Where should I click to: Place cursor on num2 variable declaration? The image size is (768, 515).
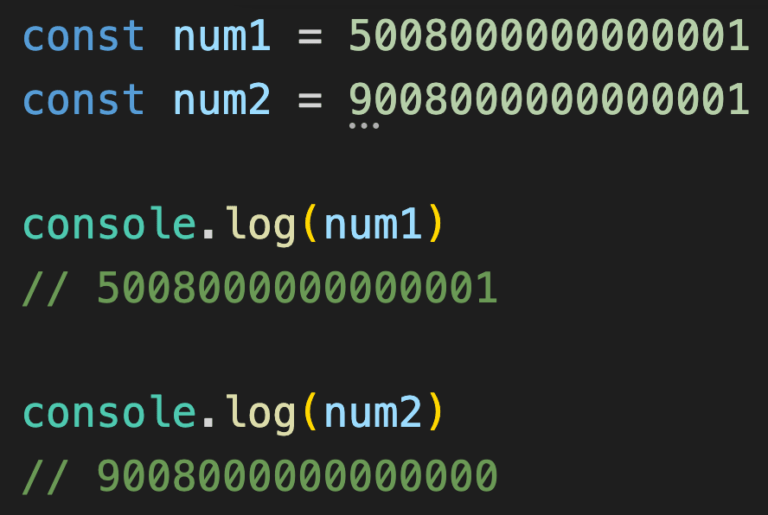tap(221, 99)
